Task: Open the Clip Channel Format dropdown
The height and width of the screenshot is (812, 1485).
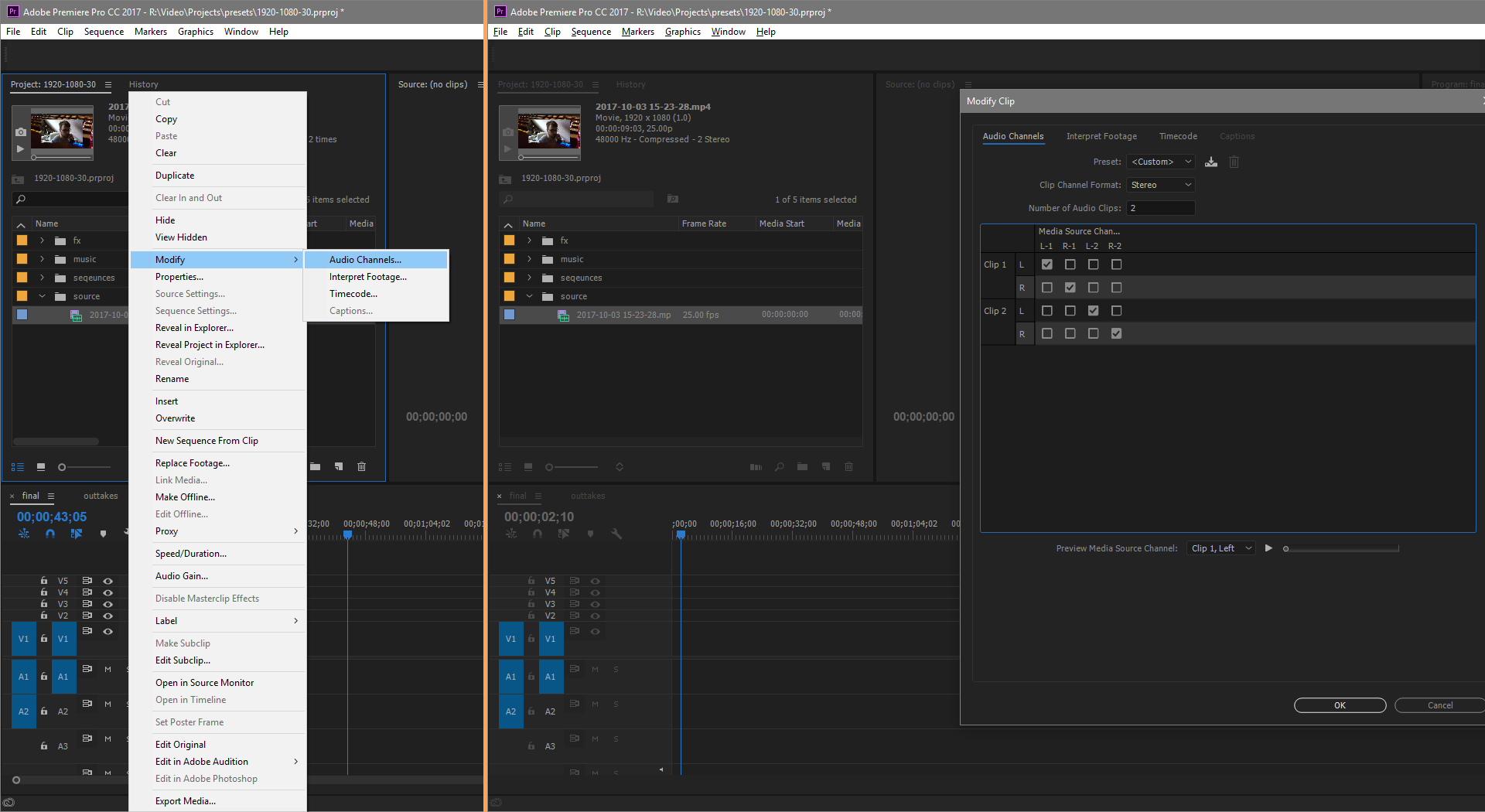Action: [1160, 185]
